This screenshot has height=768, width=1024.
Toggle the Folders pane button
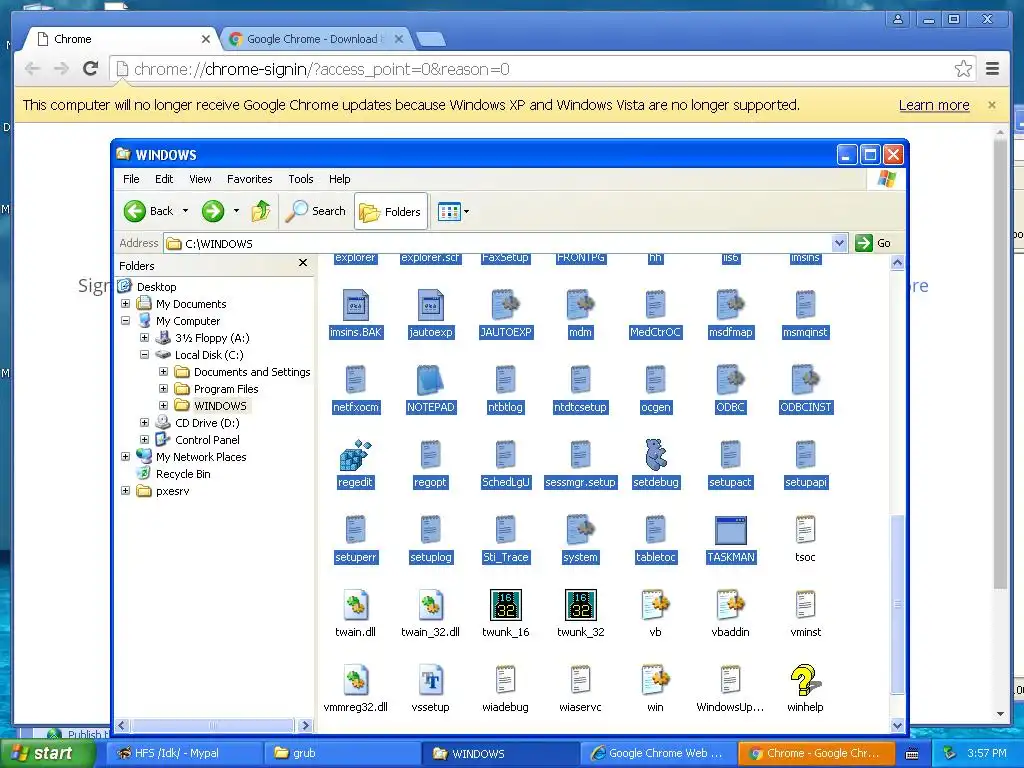(391, 212)
